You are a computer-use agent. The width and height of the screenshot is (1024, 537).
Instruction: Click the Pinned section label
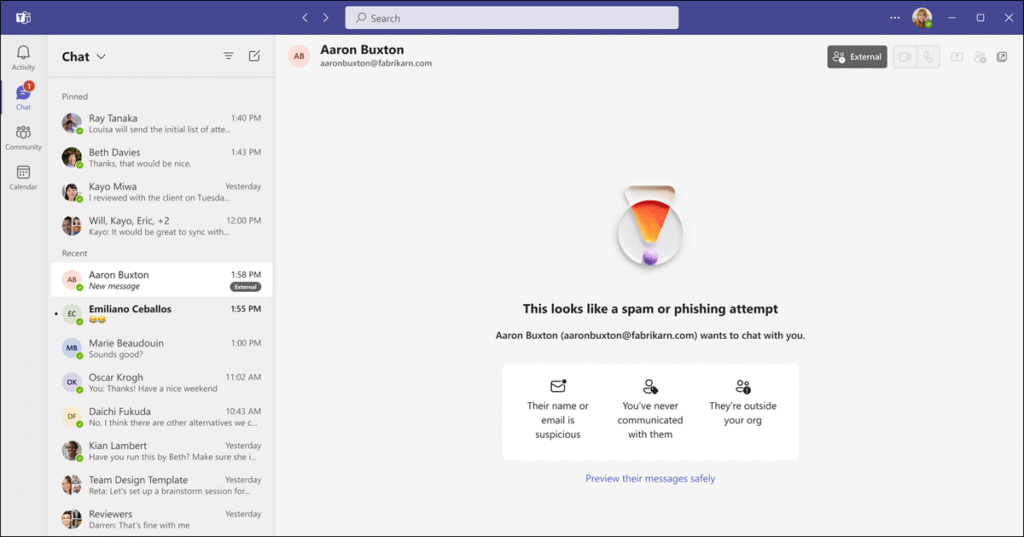click(74, 96)
